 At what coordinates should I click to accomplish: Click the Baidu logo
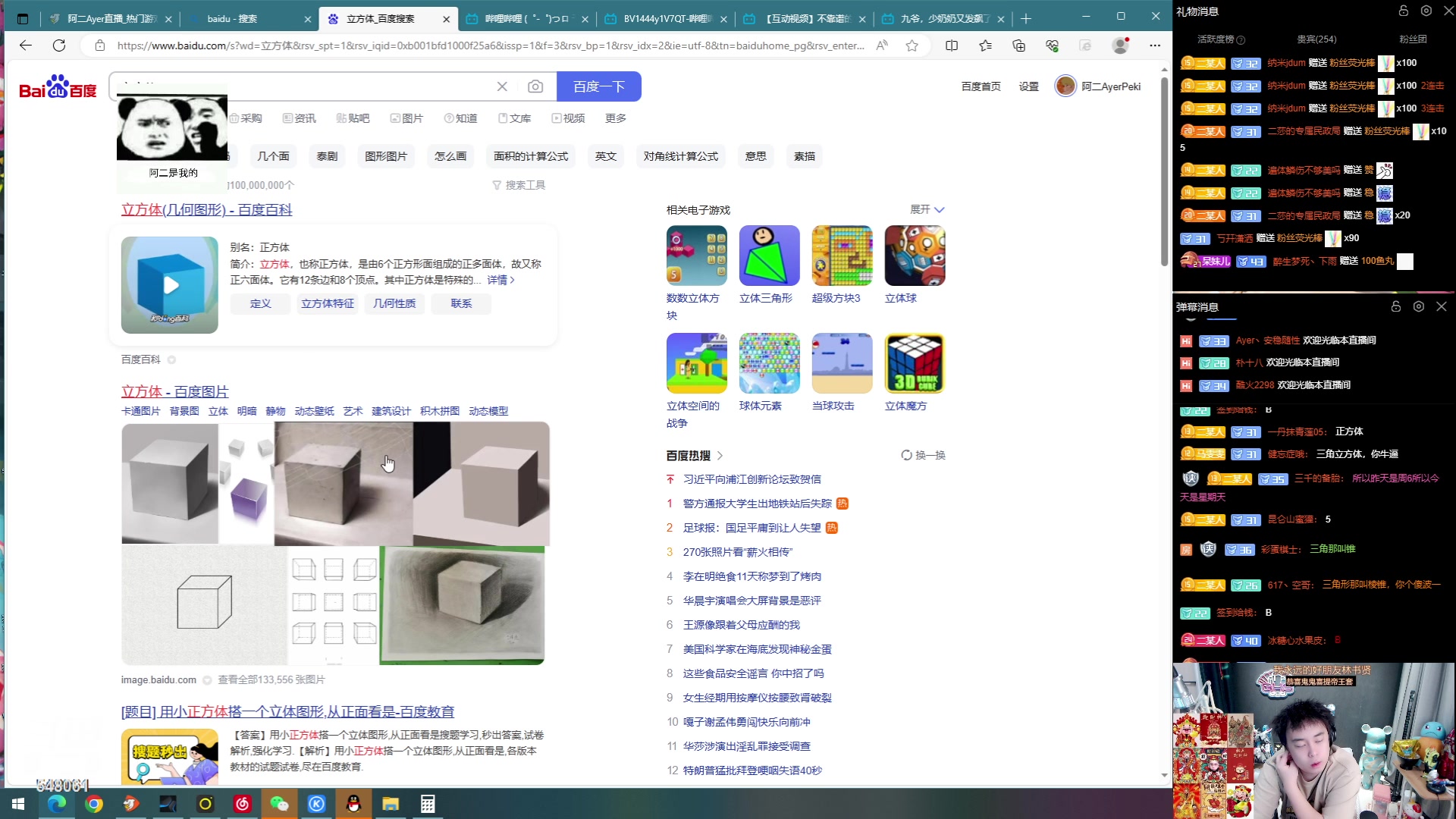click(58, 87)
